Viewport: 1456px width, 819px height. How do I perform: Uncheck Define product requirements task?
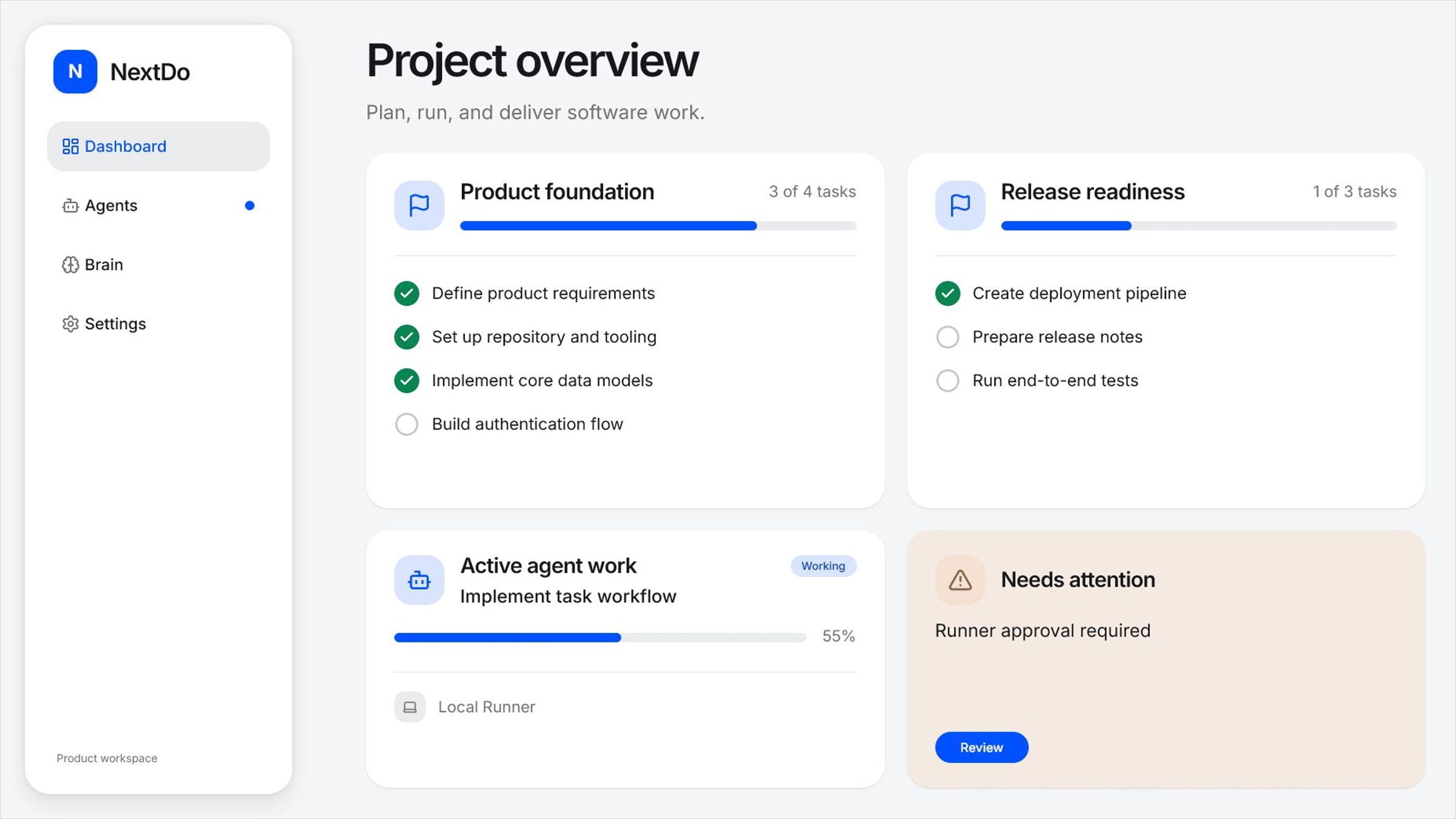pos(406,294)
